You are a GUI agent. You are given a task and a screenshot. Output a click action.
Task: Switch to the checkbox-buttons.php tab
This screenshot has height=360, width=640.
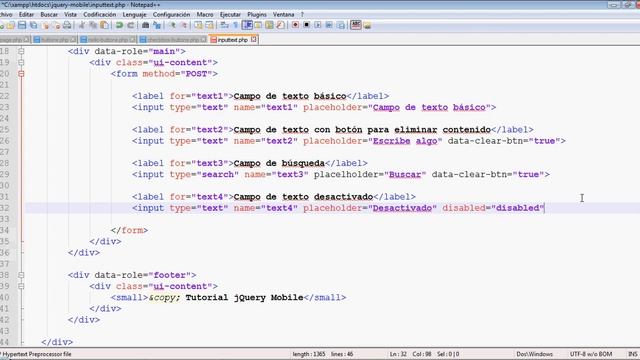coord(173,40)
